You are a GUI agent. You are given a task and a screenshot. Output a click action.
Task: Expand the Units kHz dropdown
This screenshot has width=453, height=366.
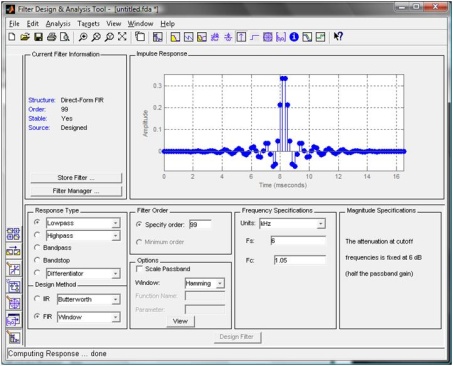pos(292,223)
